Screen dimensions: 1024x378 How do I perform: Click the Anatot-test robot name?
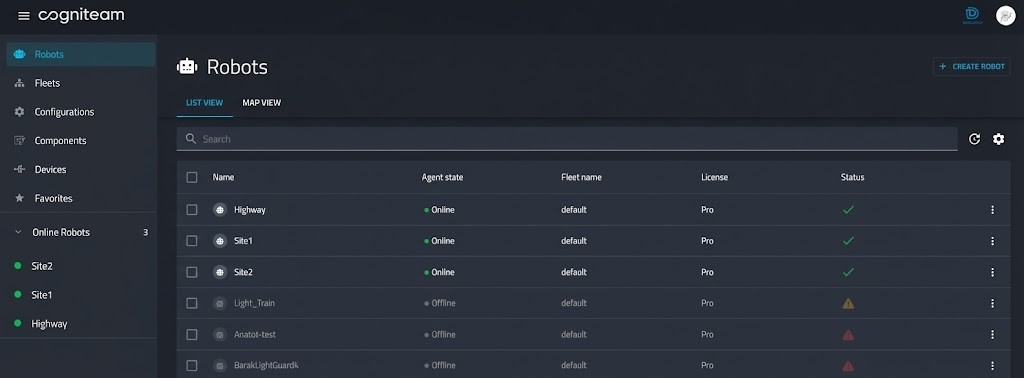255,334
